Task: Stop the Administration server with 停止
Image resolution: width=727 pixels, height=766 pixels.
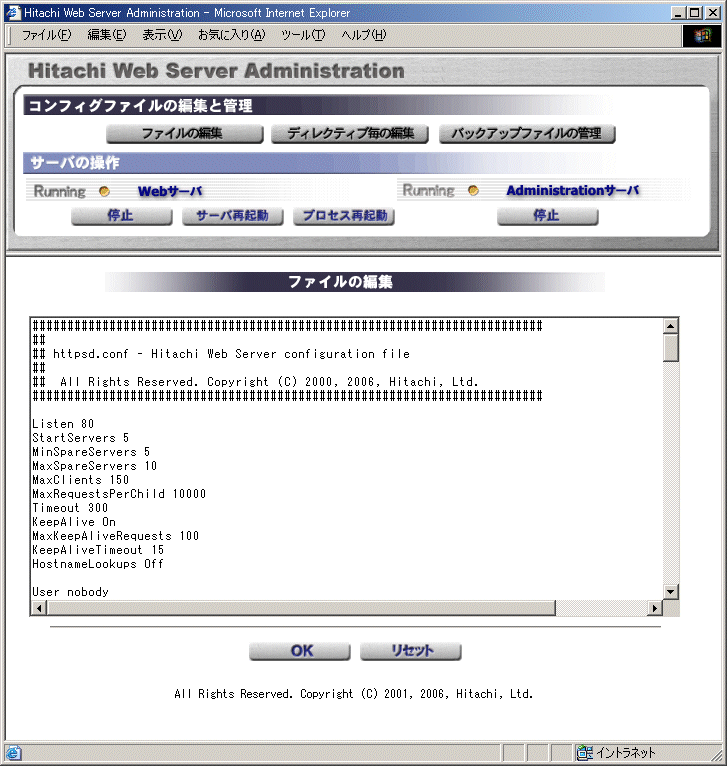Action: 548,216
